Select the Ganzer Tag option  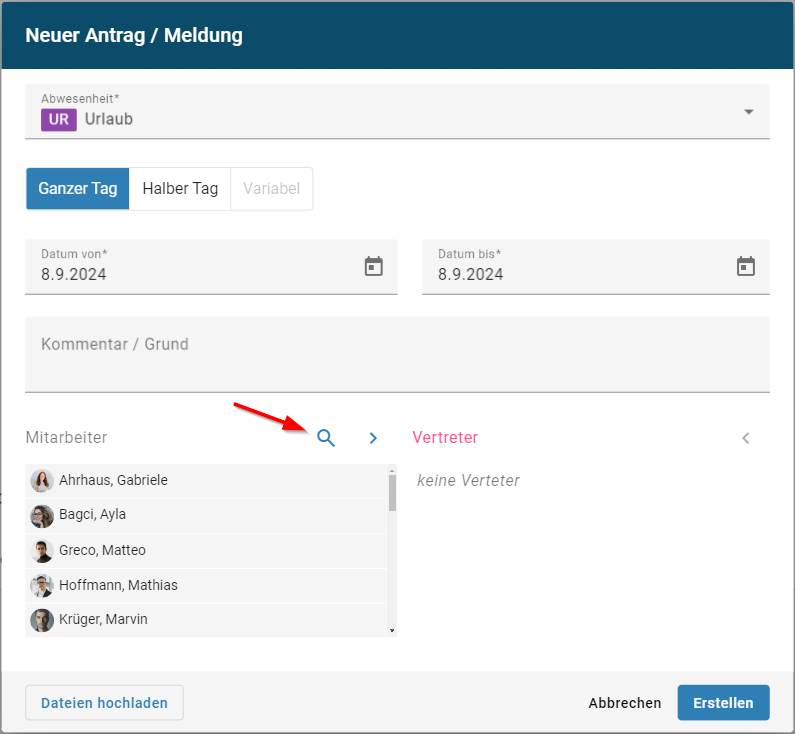click(78, 189)
